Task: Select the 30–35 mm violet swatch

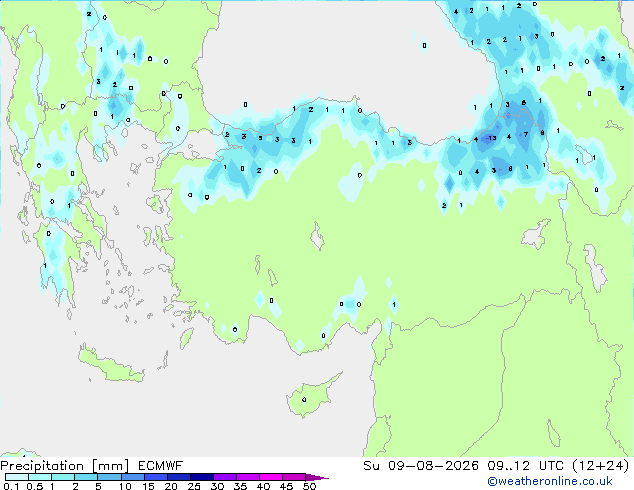Action: click(x=224, y=477)
